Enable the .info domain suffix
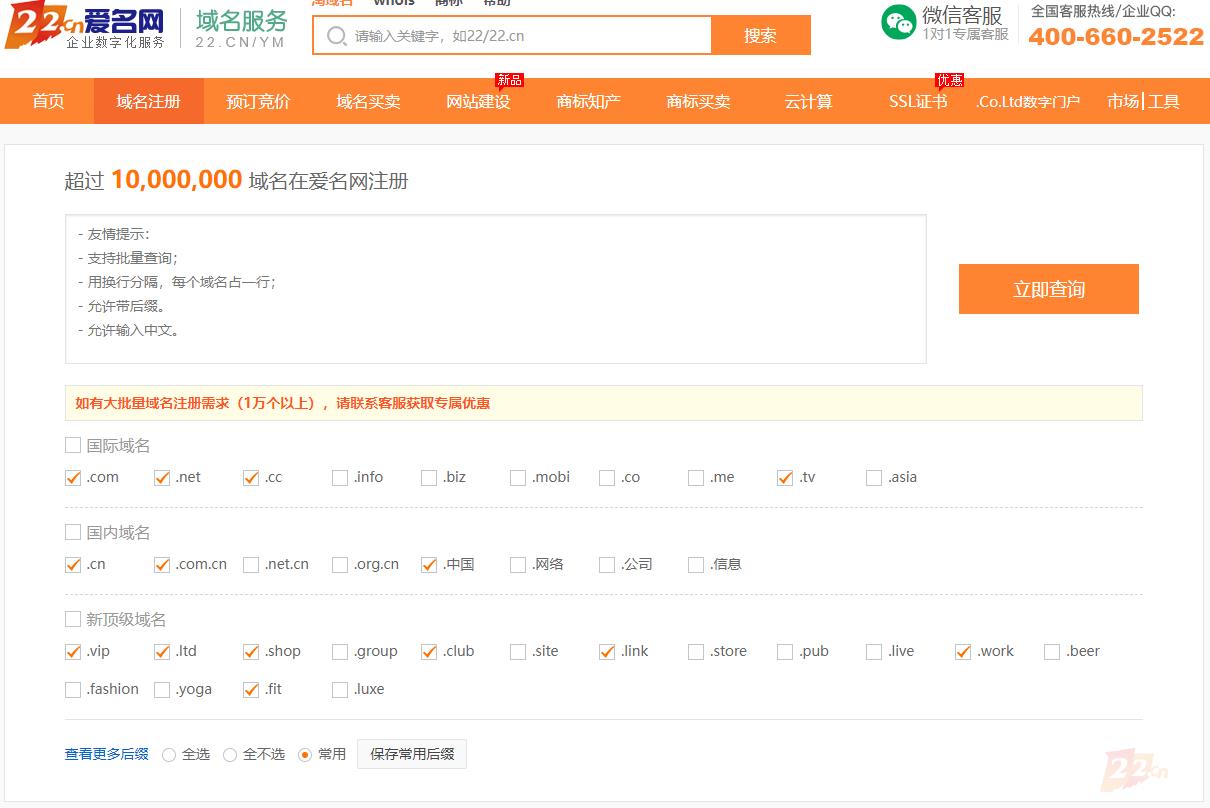1210x808 pixels. pyautogui.click(x=340, y=478)
